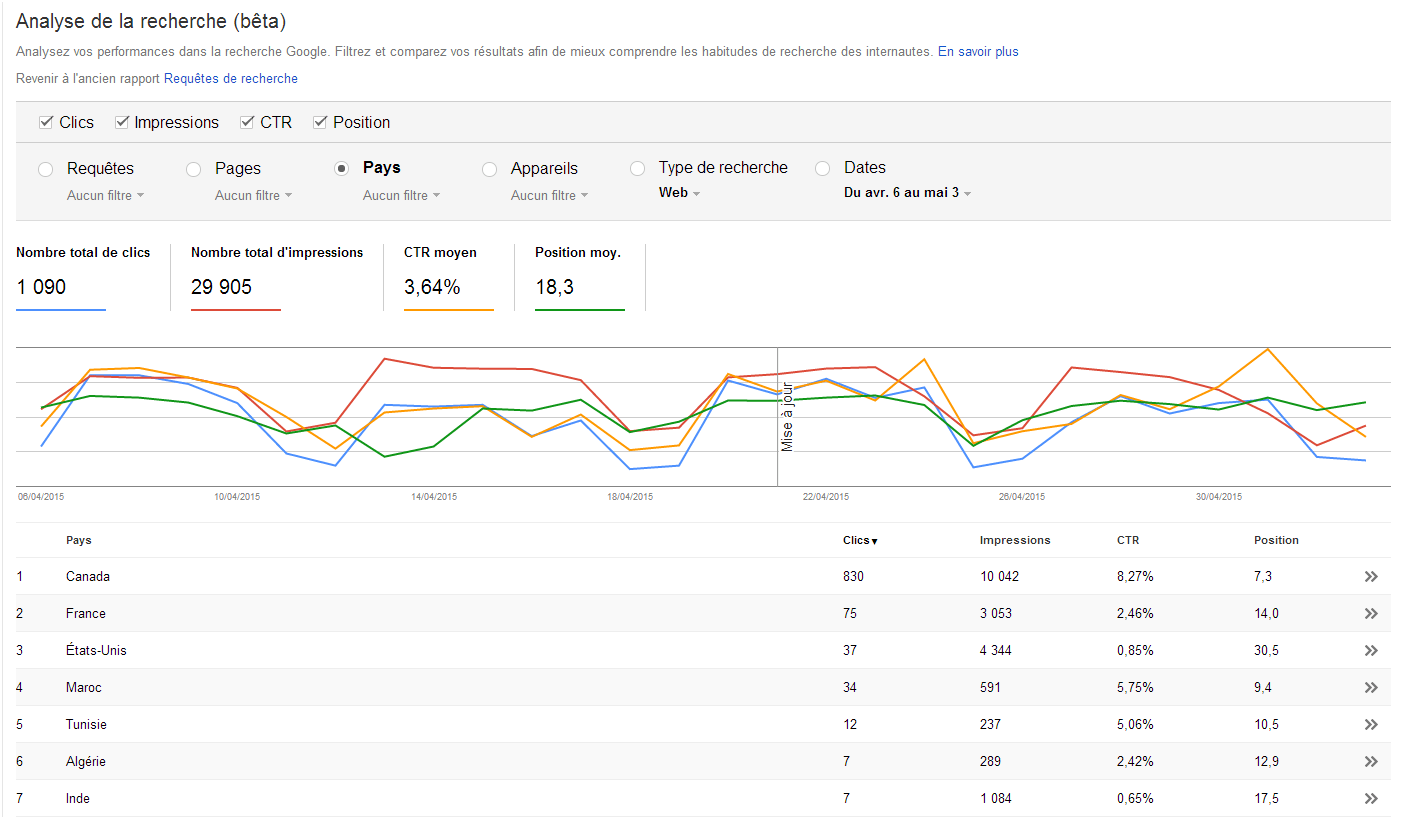Expand the Aucun filtre dropdown under Pages
Image resolution: width=1411 pixels, height=819 pixels.
click(x=253, y=196)
